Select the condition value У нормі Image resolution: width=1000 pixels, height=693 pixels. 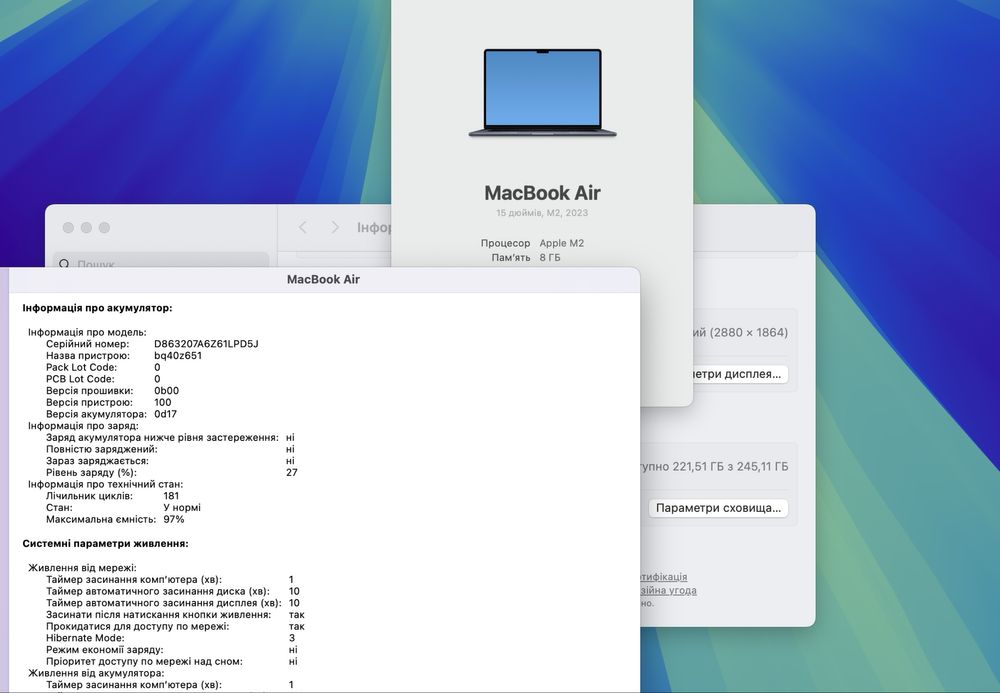[182, 507]
